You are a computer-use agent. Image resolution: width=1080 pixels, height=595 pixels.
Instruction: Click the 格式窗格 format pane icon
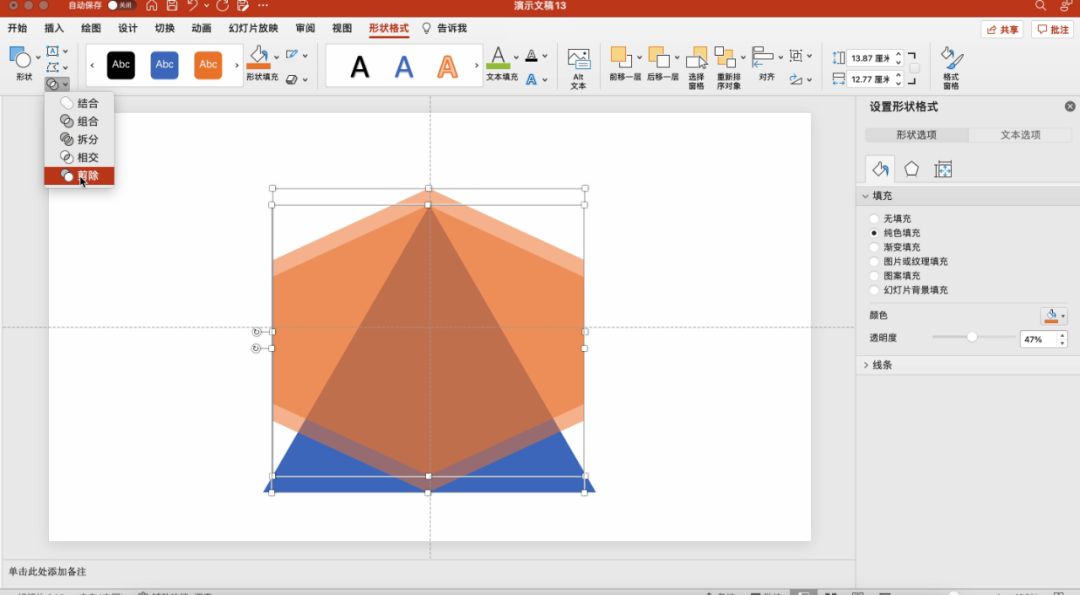(x=950, y=62)
